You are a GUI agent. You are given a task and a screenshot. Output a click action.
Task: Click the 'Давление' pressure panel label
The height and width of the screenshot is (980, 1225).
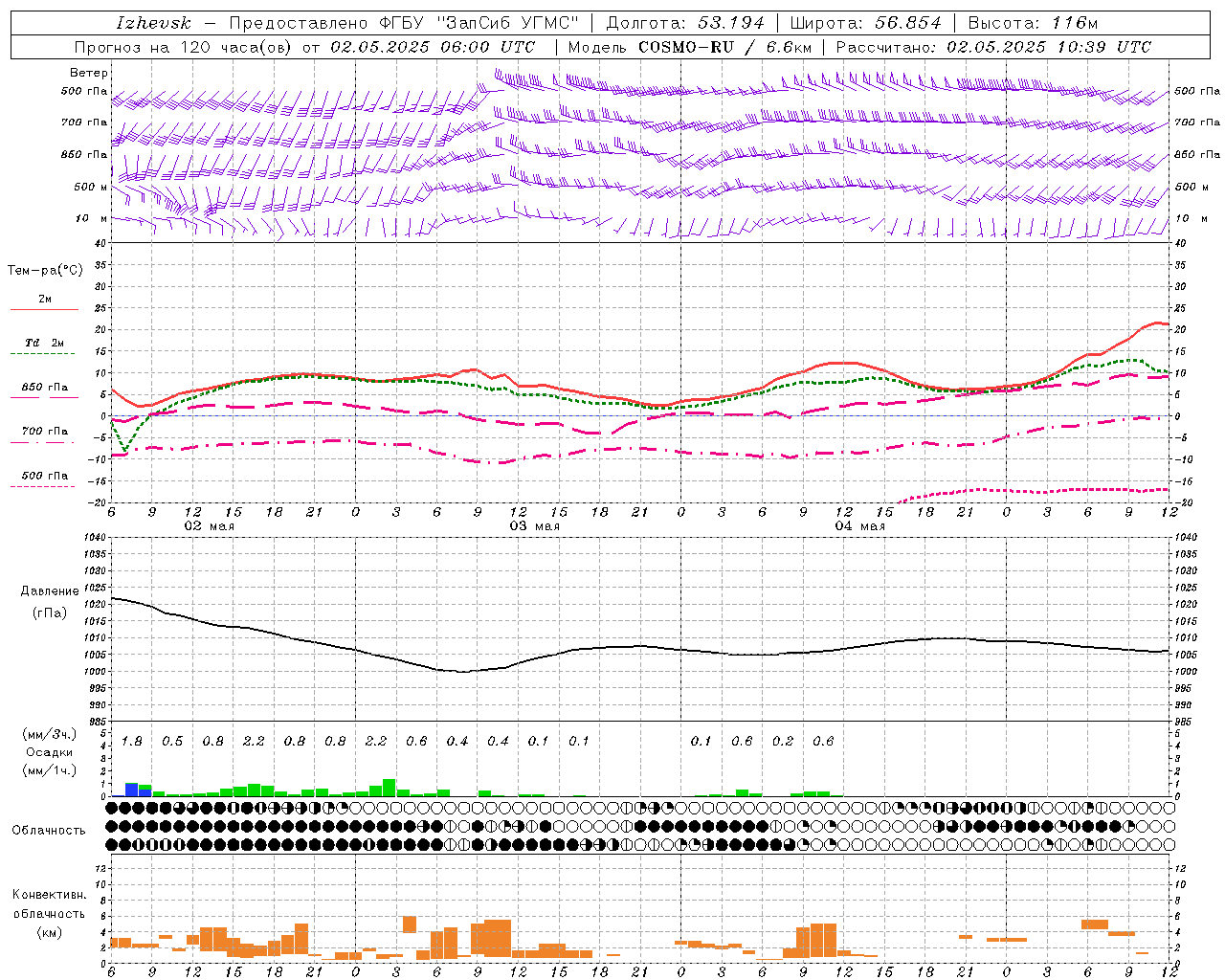pyautogui.click(x=50, y=591)
